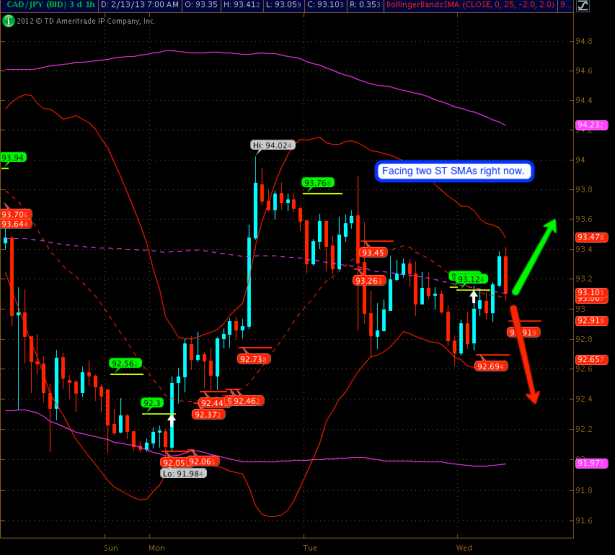Select the Hi: 94.02 high marker
This screenshot has width=615, height=555.
pos(274,145)
